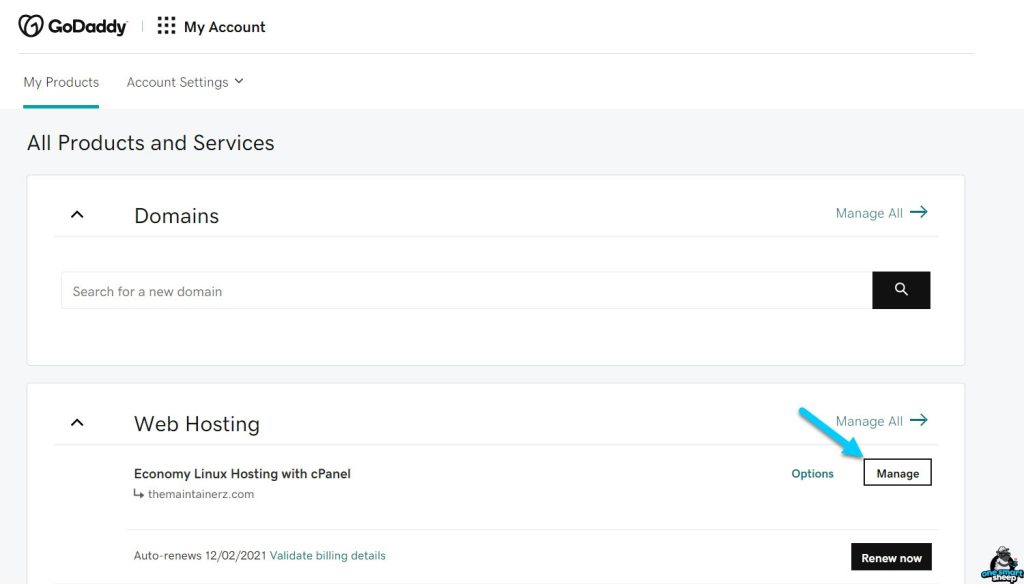Viewport: 1024px width, 584px height.
Task: Open Options for the hosting plan
Action: click(x=812, y=474)
